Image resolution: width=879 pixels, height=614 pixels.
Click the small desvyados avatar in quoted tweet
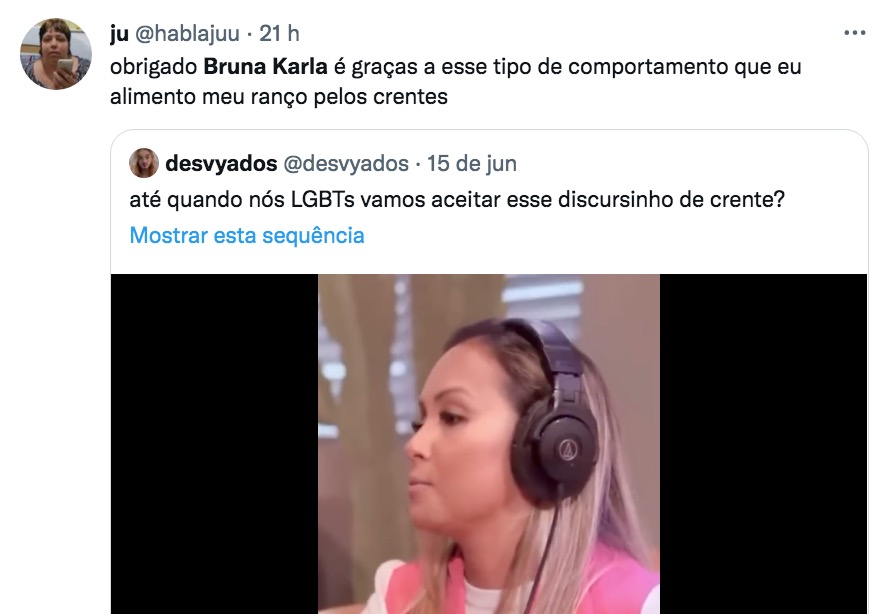pyautogui.click(x=144, y=163)
